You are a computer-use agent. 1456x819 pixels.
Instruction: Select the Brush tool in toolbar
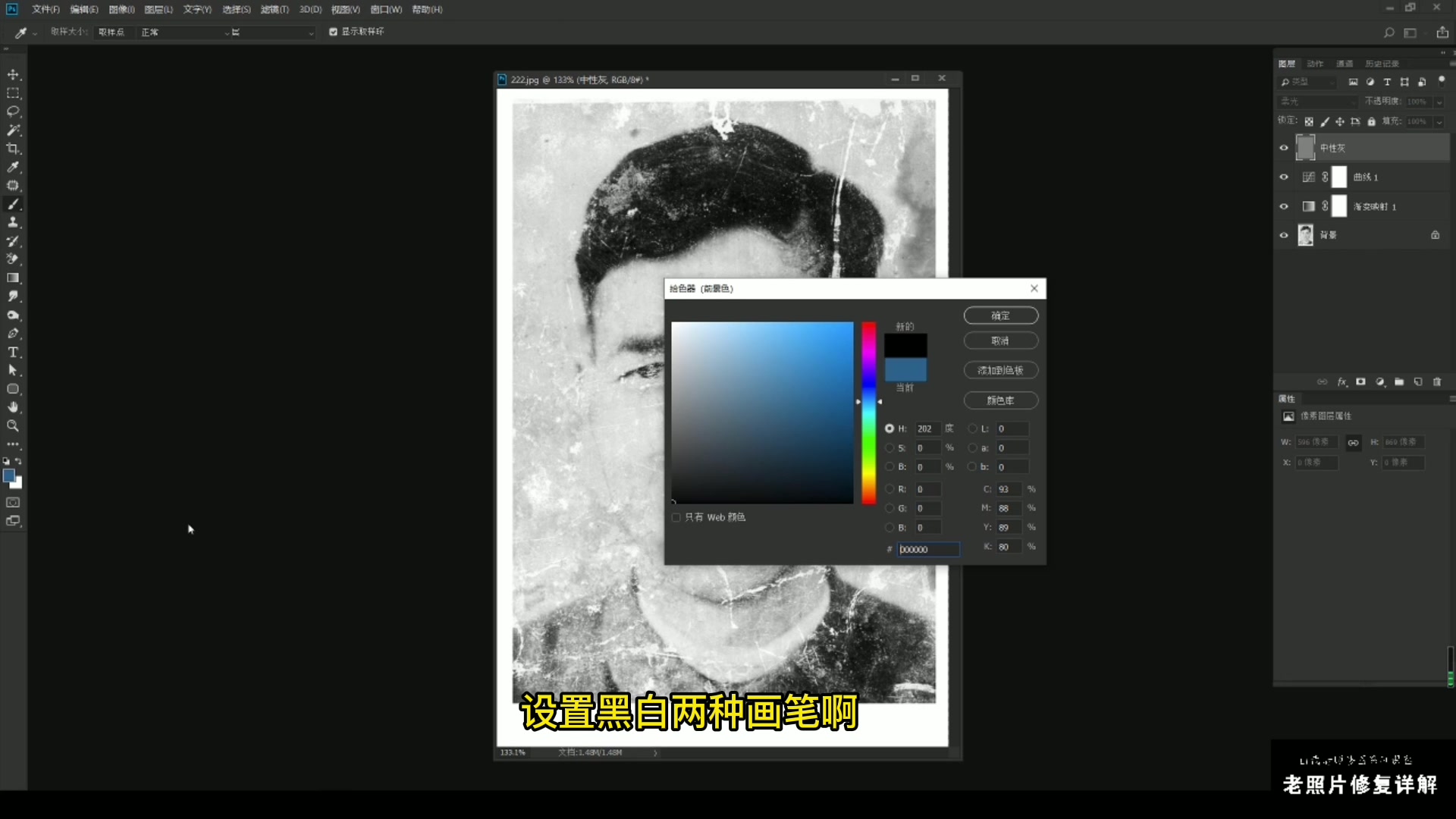(x=13, y=204)
